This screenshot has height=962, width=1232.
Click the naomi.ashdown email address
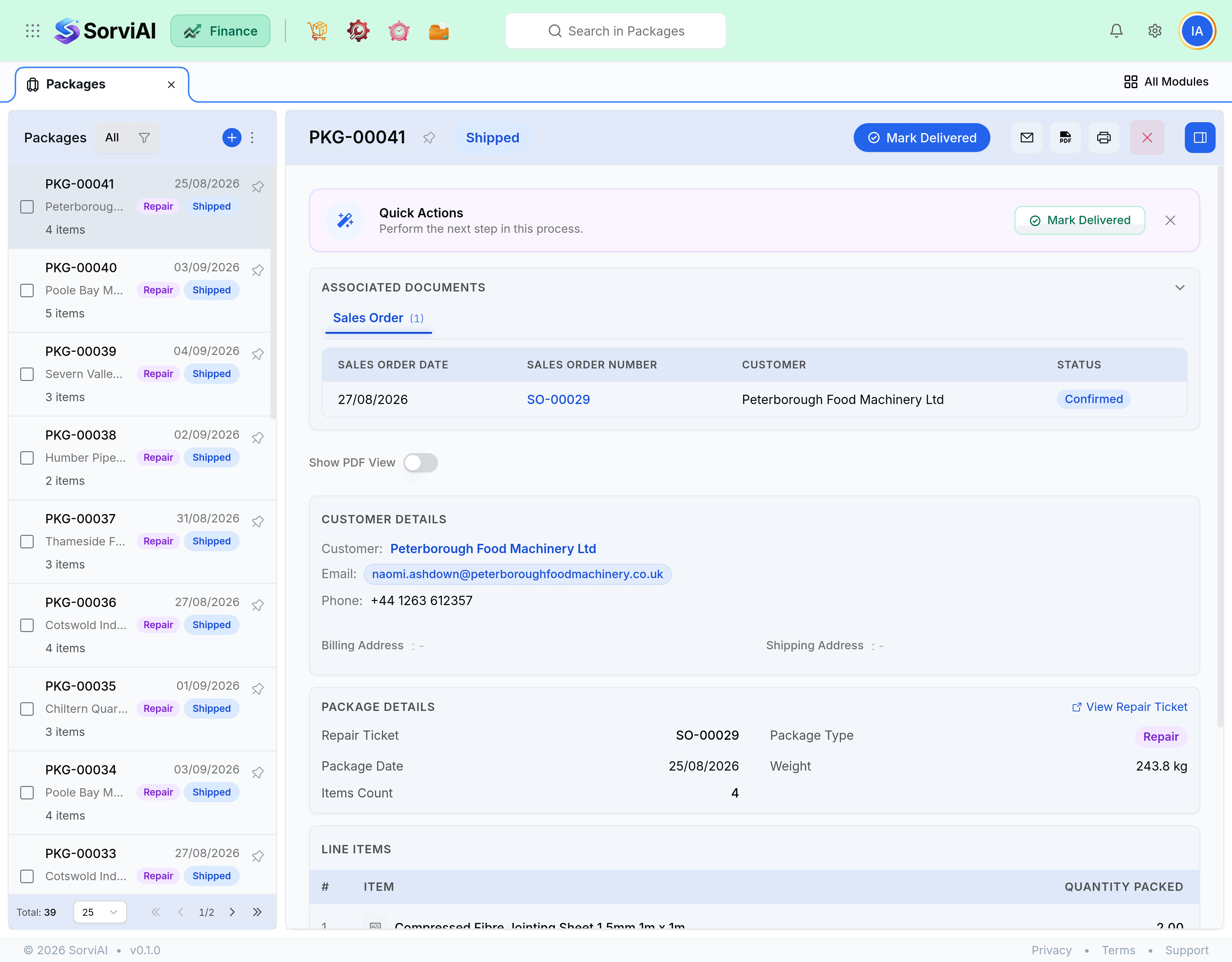coord(517,574)
